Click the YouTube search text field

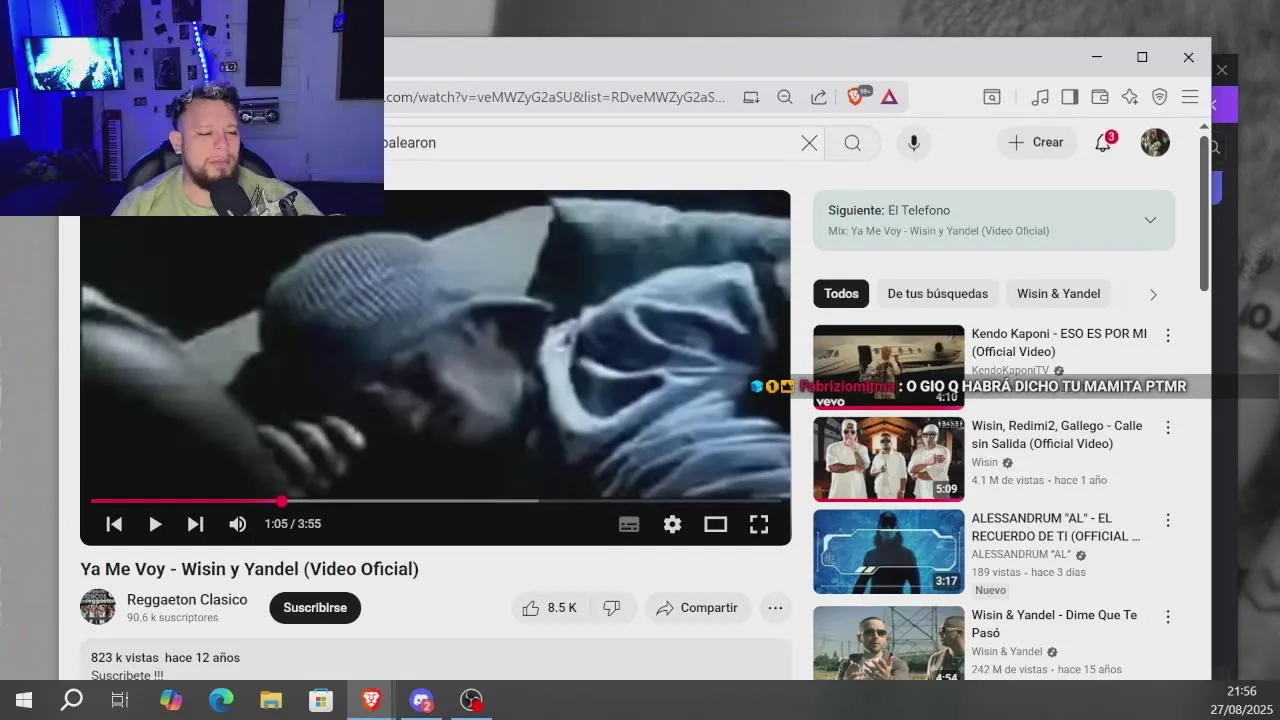click(x=590, y=143)
